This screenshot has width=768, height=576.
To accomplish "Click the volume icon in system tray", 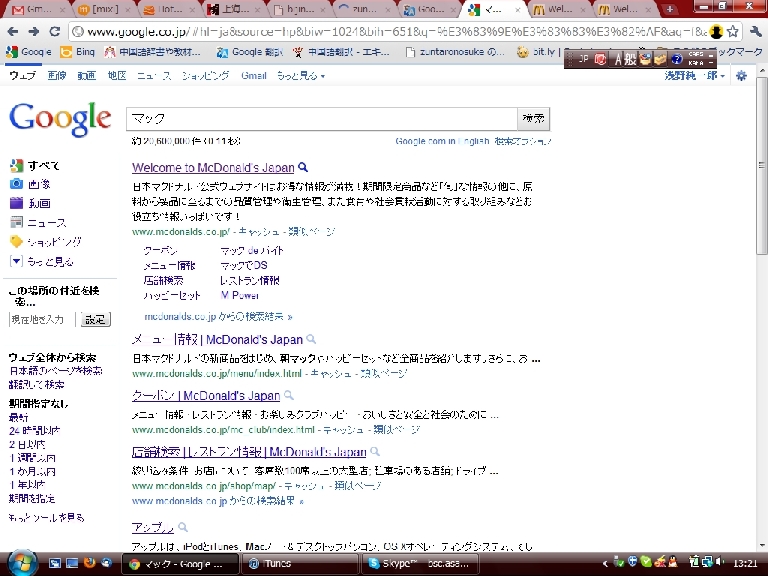I will pos(720,562).
